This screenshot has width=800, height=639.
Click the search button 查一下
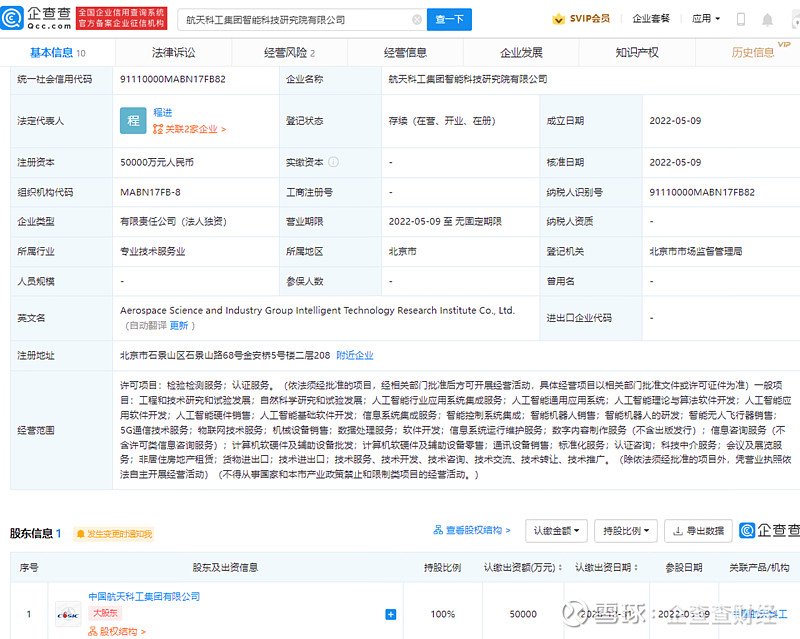tap(449, 19)
